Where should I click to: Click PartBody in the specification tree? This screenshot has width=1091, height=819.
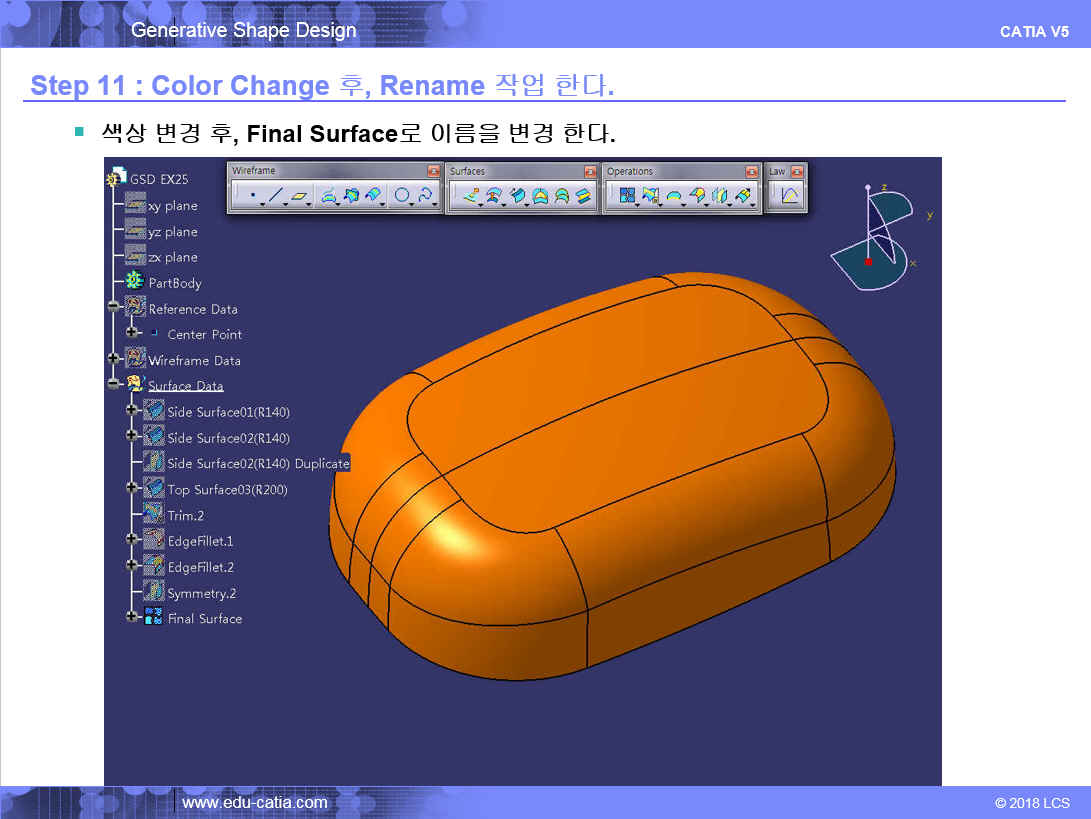(175, 283)
